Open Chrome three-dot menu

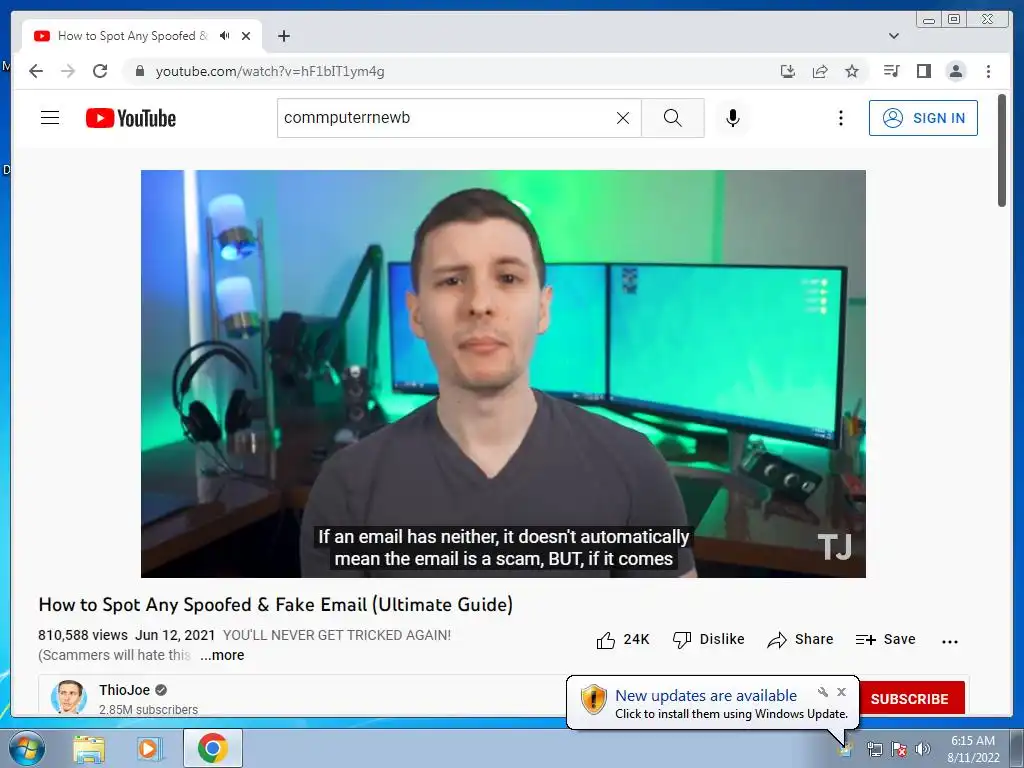[x=988, y=71]
